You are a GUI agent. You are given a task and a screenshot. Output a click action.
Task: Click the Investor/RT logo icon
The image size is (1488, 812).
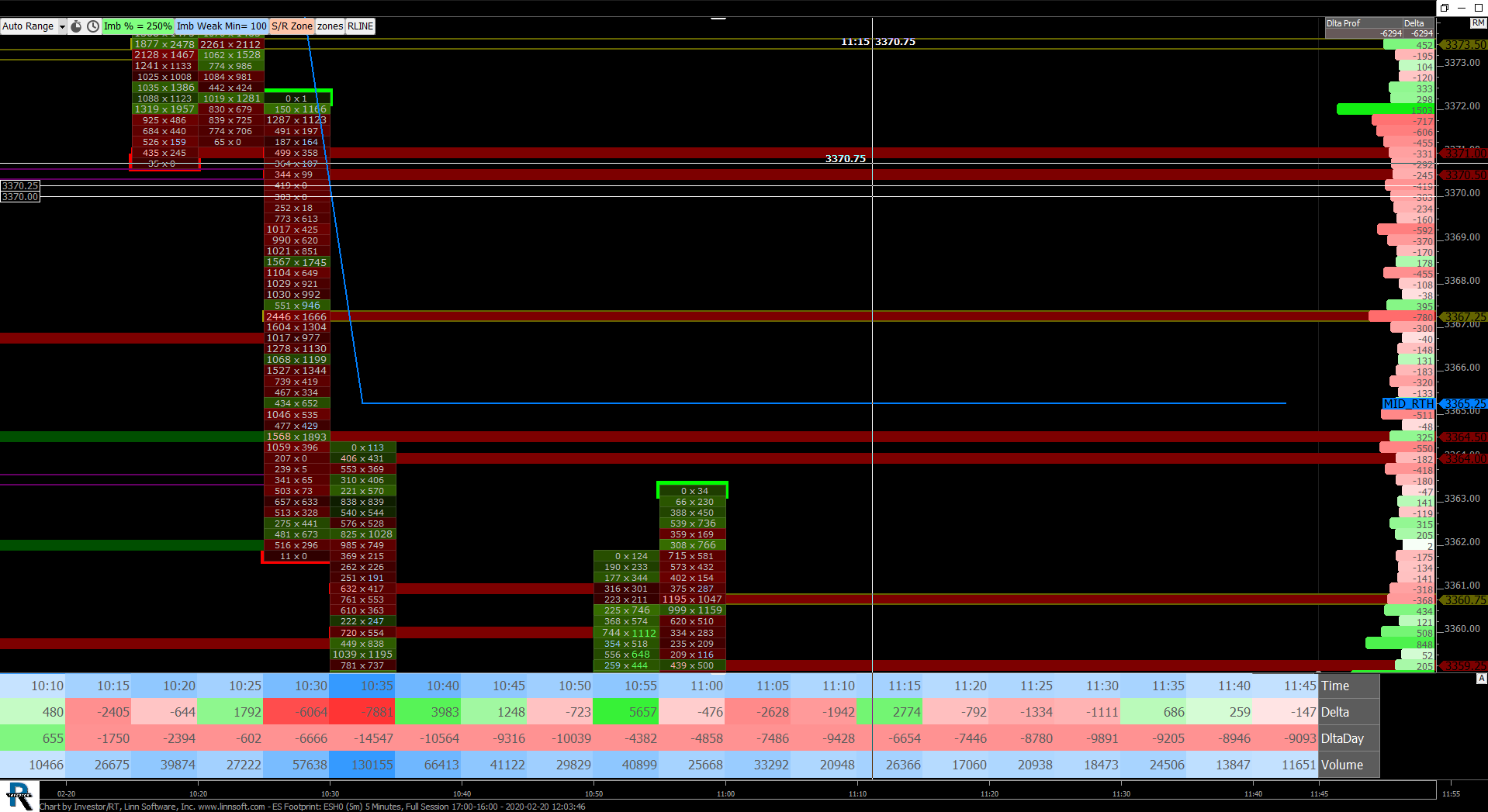[x=19, y=796]
